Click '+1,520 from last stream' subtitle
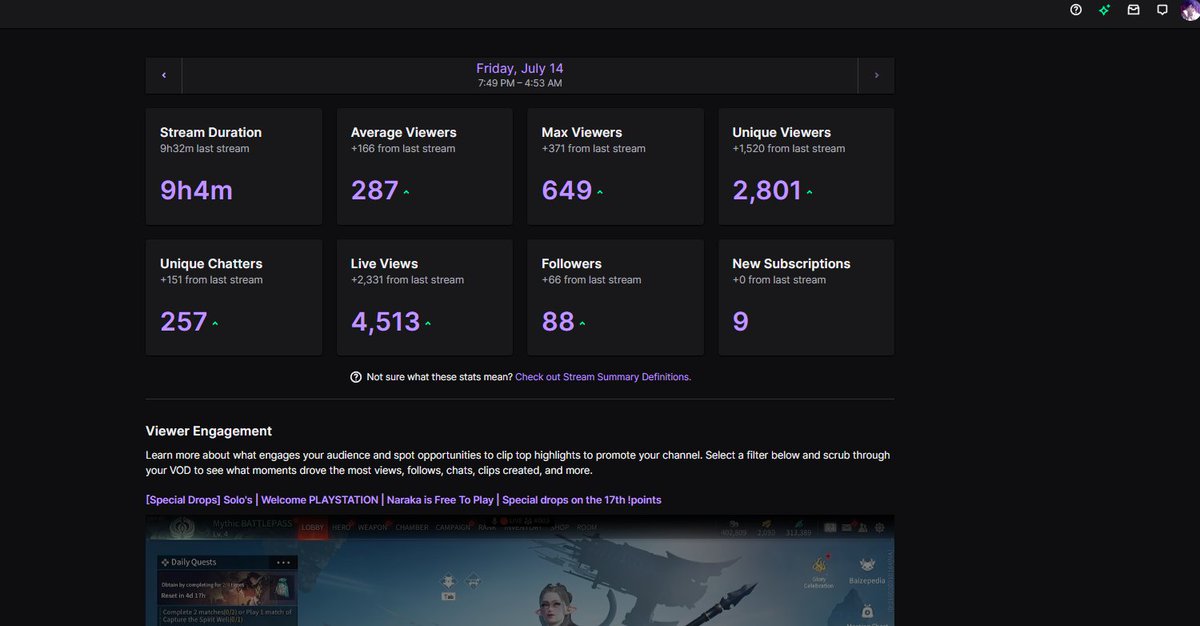1200x626 pixels. 789,148
